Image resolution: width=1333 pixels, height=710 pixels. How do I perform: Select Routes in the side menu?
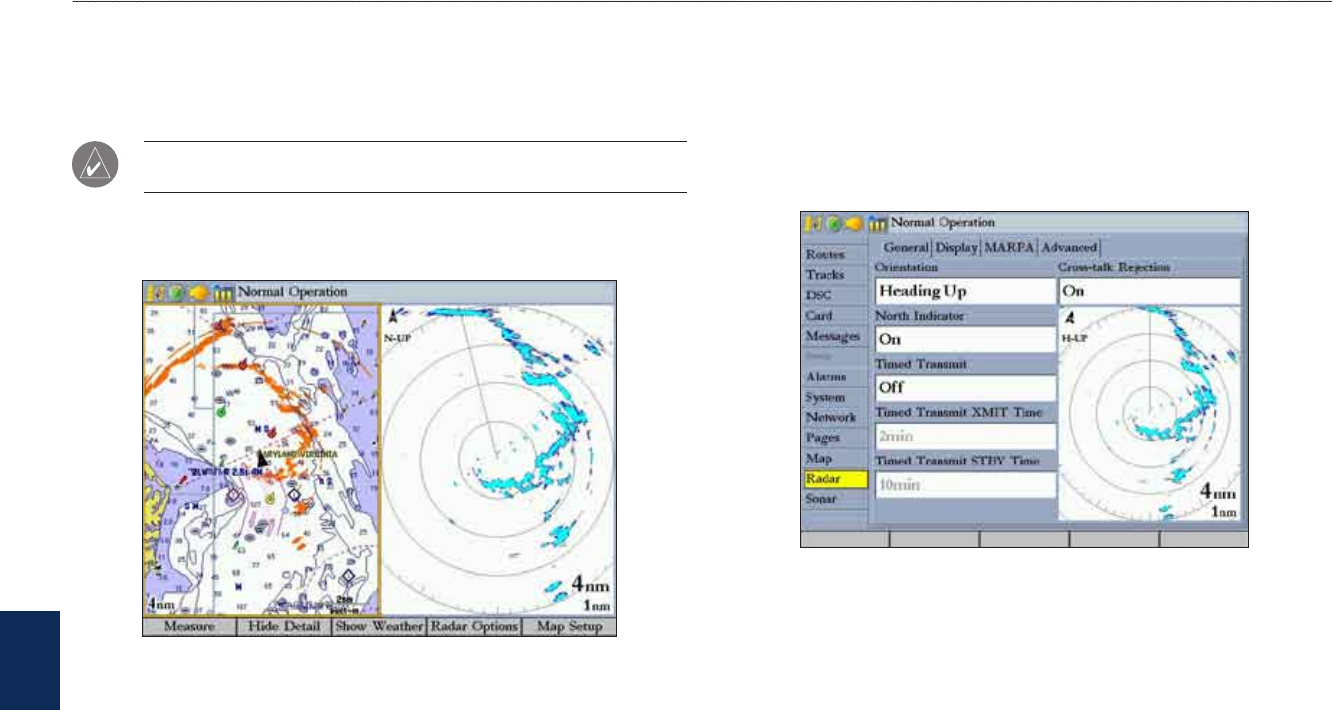(834, 255)
